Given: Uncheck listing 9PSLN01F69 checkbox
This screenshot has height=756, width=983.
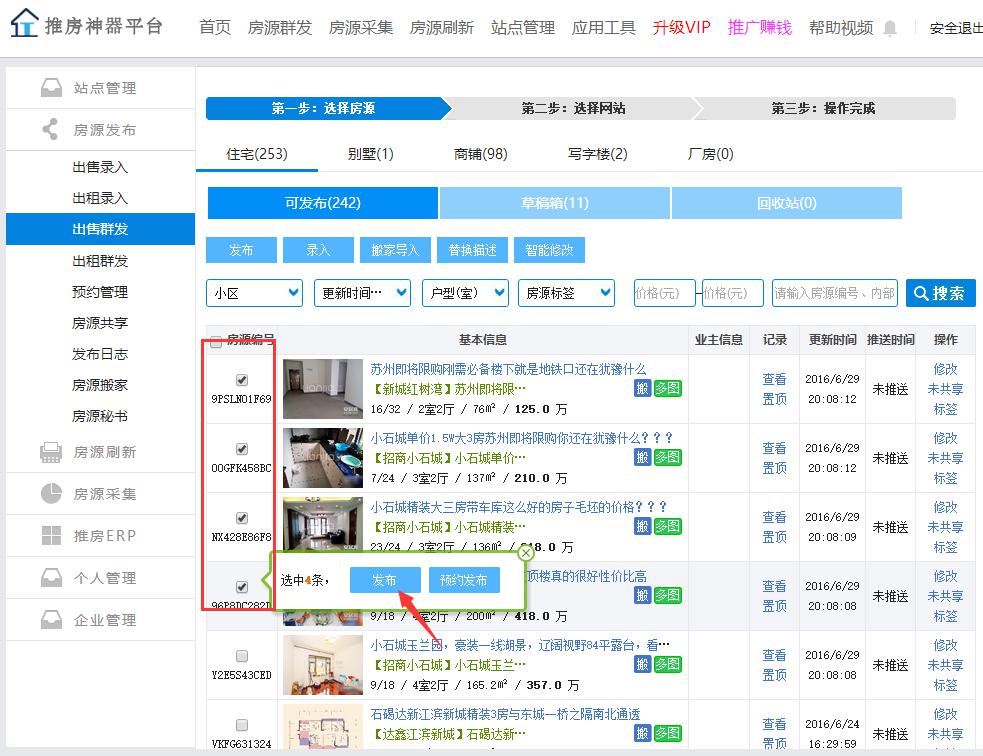Looking at the screenshot, I should click(x=241, y=380).
